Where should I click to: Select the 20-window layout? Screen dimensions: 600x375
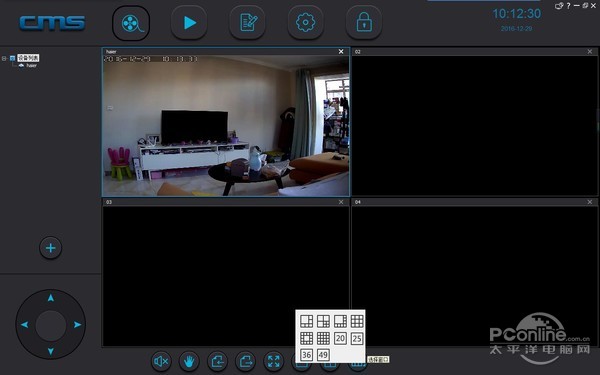point(340,338)
